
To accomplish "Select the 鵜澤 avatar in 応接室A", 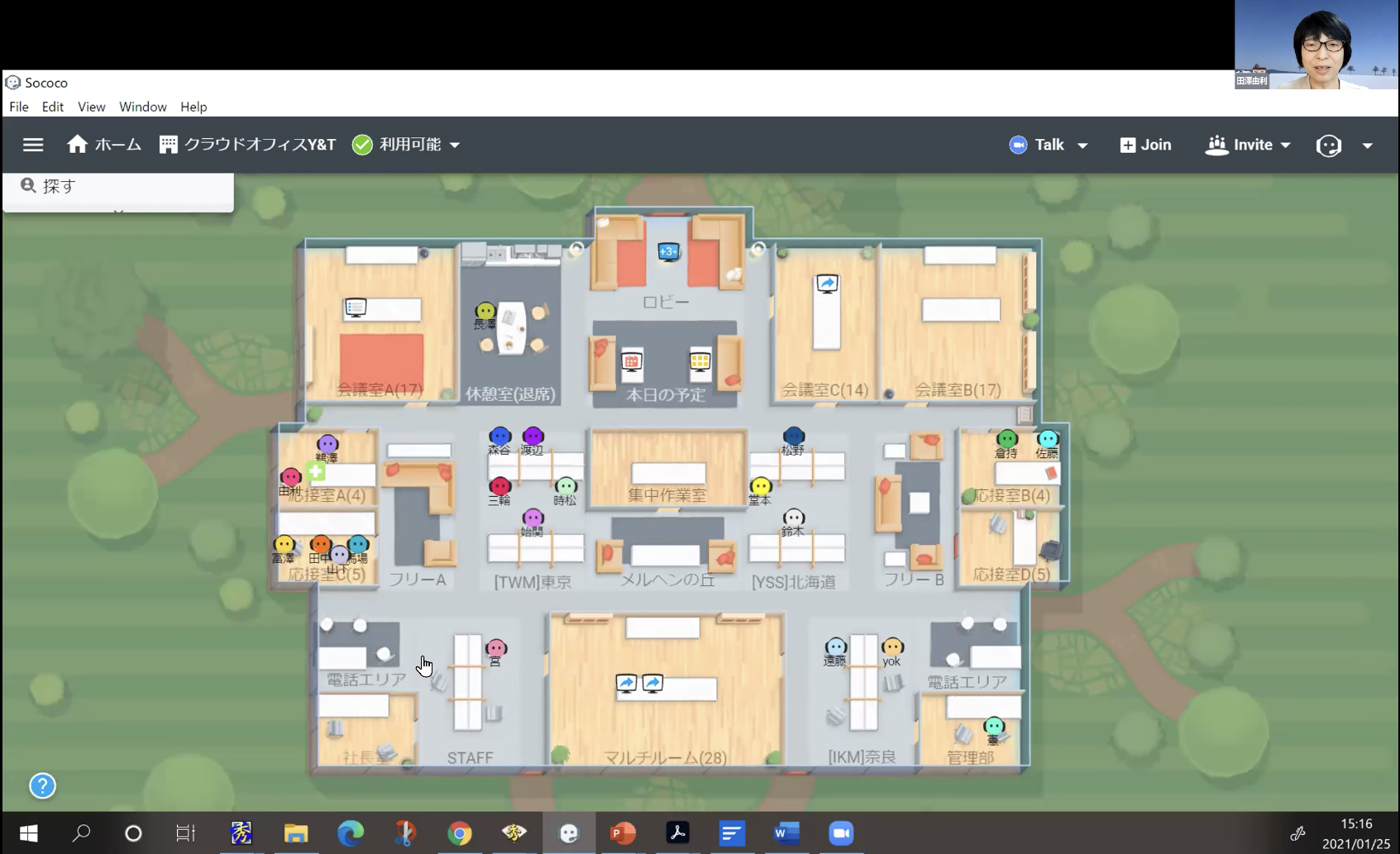I will (327, 445).
